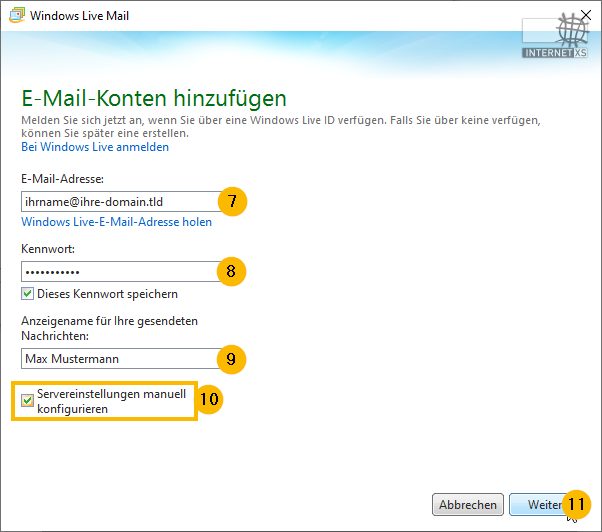Toggle 'Dieses Kennwort speichern' checkbox

click(x=27, y=294)
